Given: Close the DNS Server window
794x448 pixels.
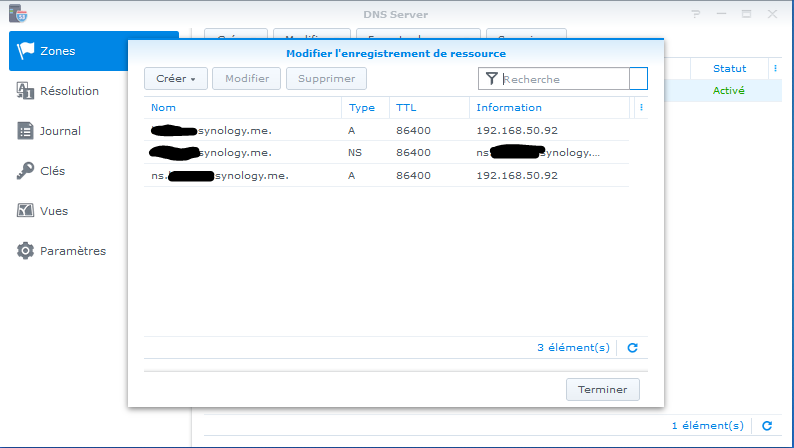Looking at the screenshot, I should pyautogui.click(x=772, y=14).
